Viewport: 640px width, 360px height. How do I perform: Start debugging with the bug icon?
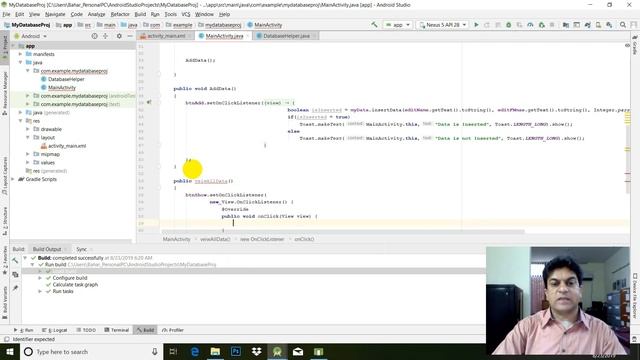tap(509, 25)
